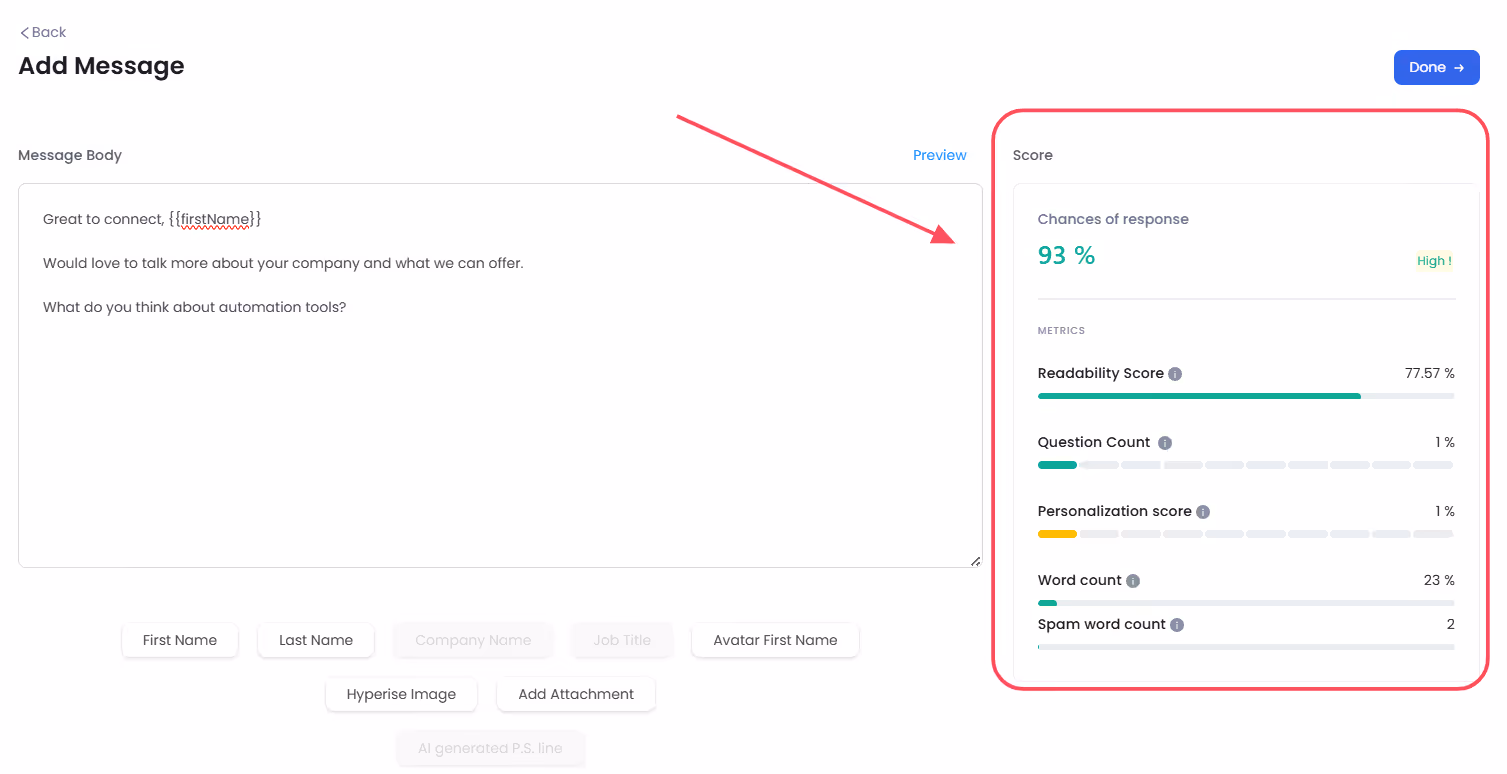Click the High ! badge
This screenshot has height=774, width=1507.
(1434, 261)
